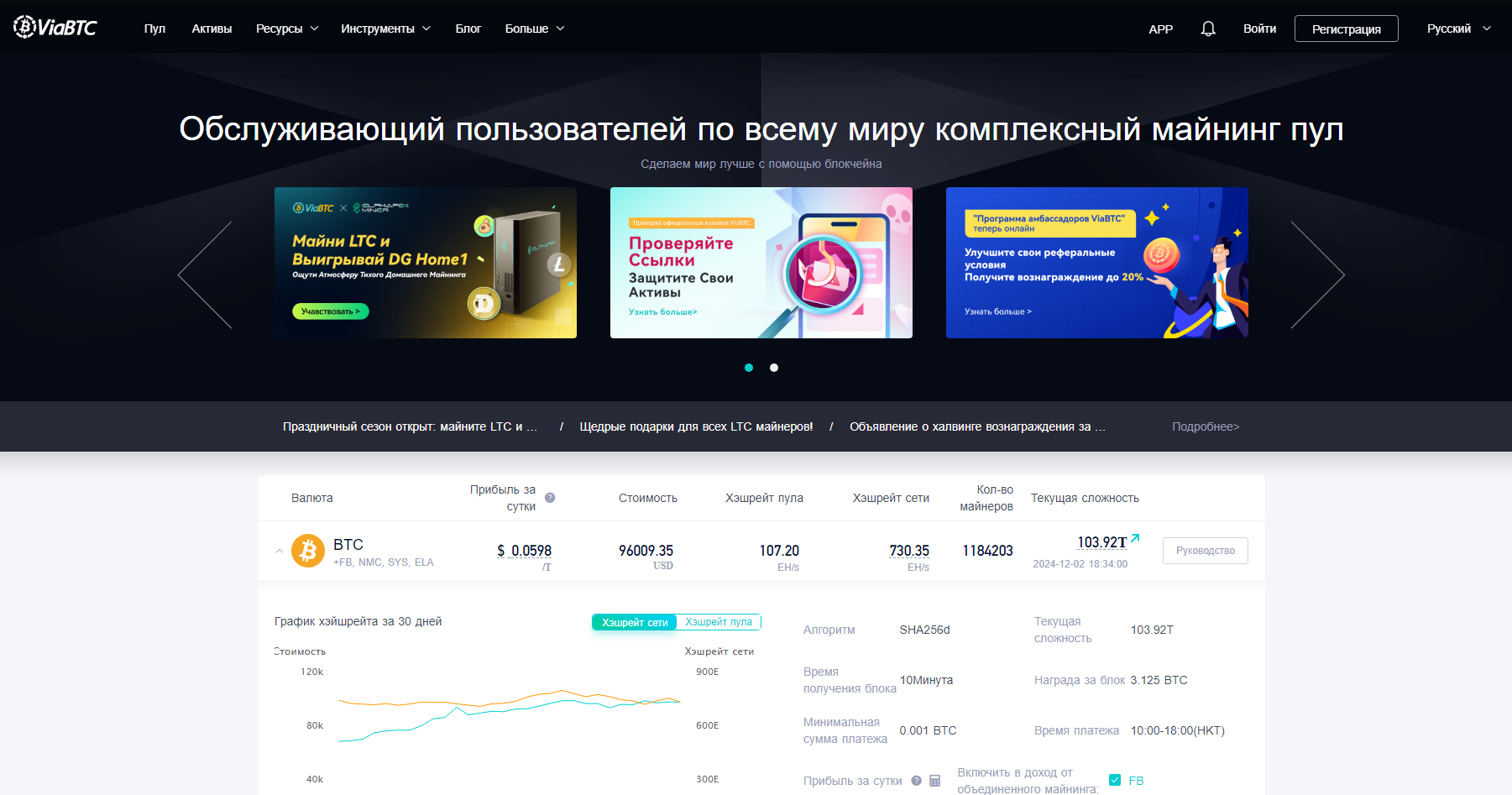Open the Программа амбассадоров ViaBTC banner
This screenshot has width=1512, height=795.
pos(1097,263)
